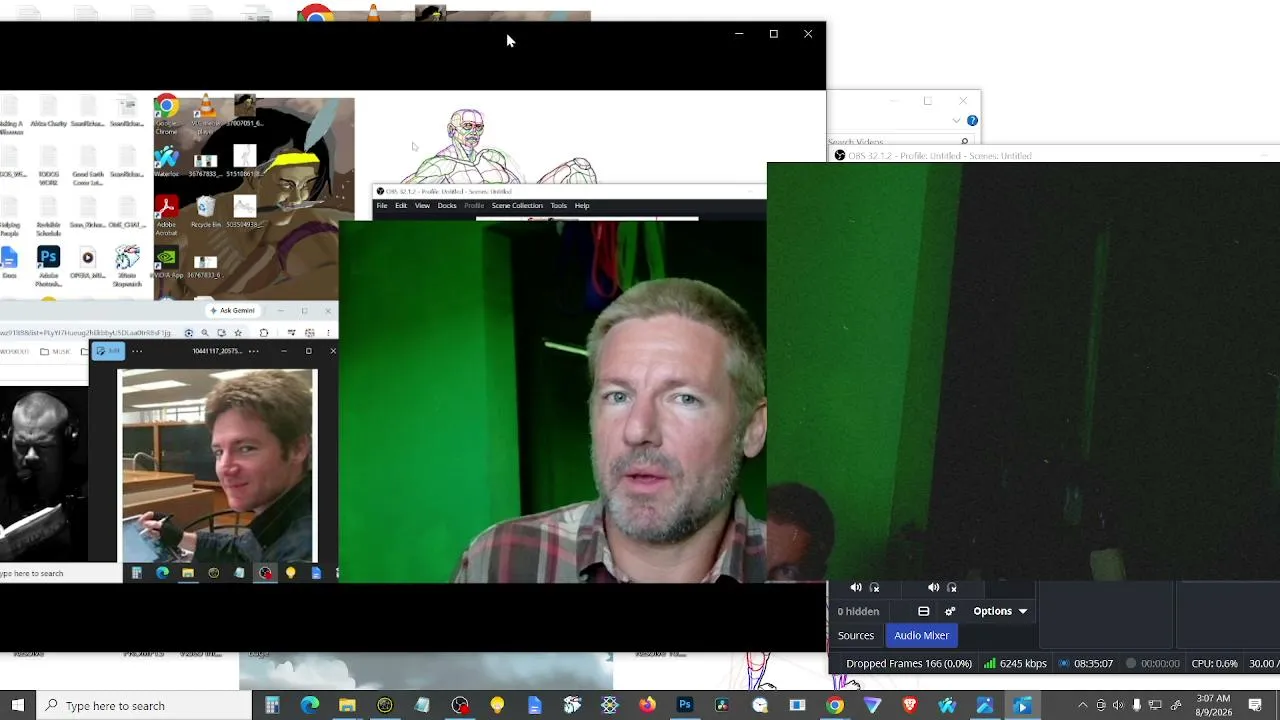Click the taskbar search box

click(x=144, y=706)
